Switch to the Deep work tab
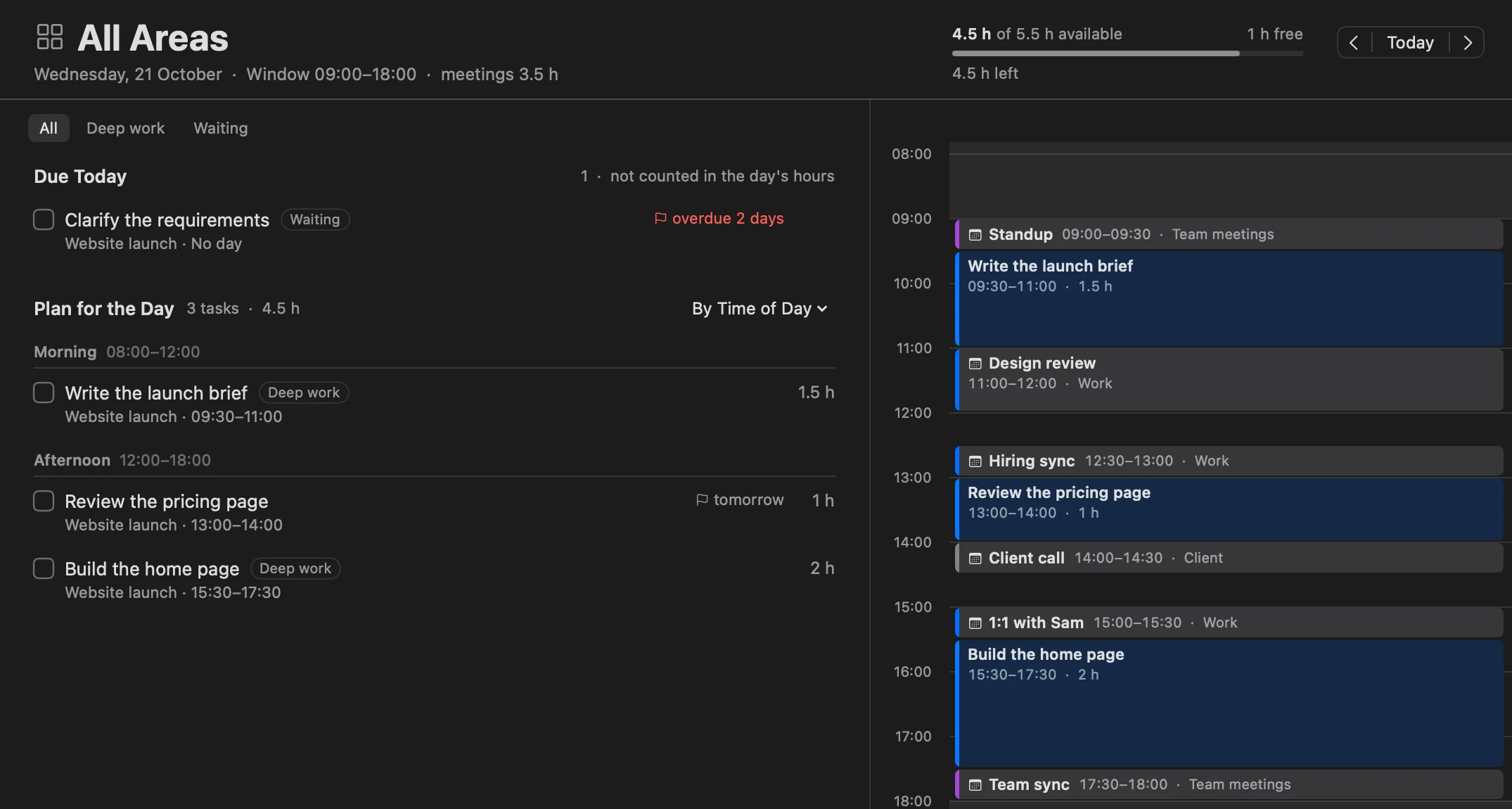Screen dimensions: 1512x809 coord(125,128)
